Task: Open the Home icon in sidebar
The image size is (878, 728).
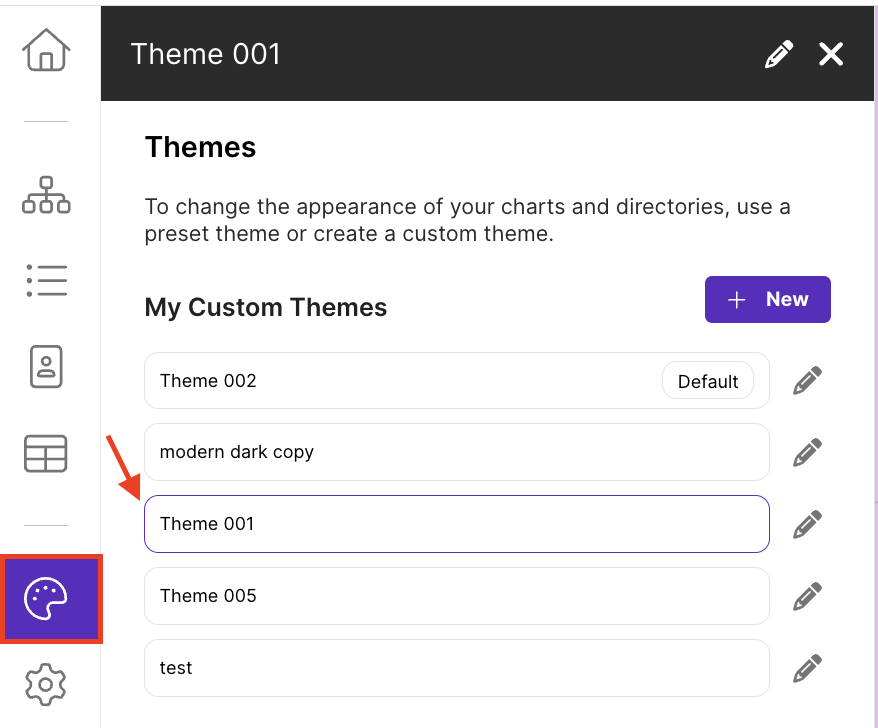Action: pyautogui.click(x=46, y=50)
